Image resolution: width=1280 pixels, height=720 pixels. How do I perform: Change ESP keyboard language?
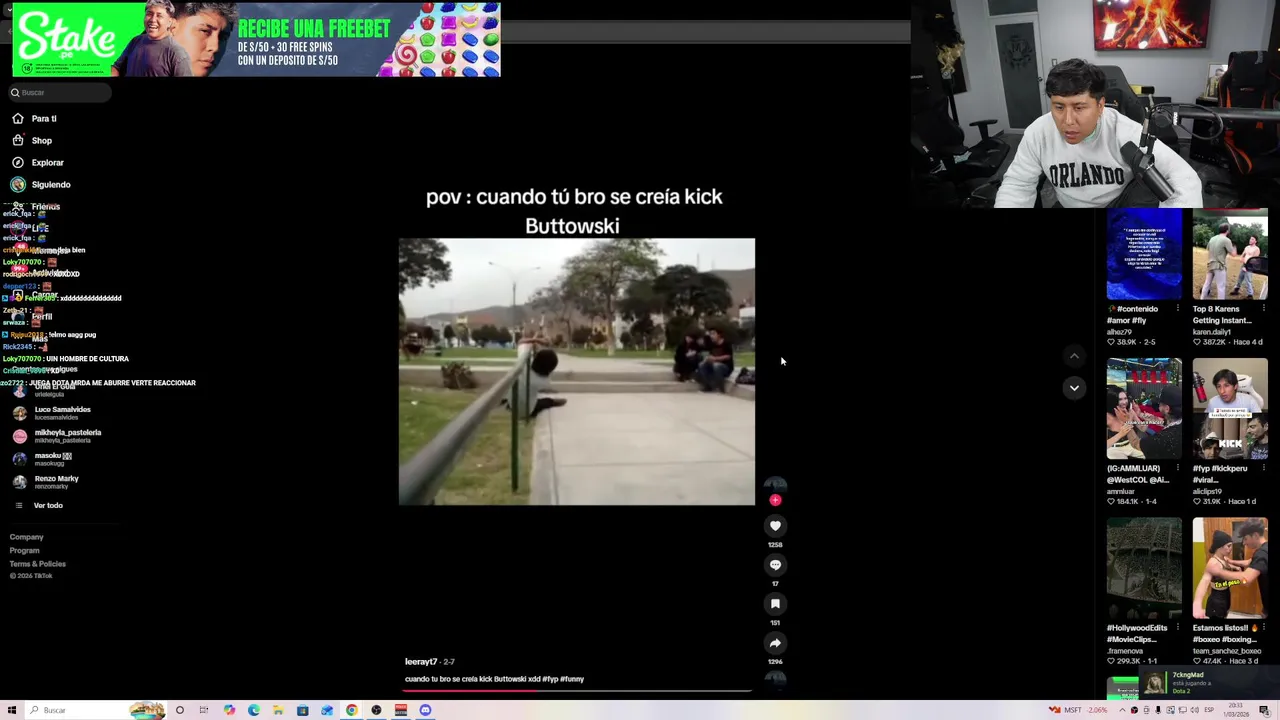(x=1209, y=710)
